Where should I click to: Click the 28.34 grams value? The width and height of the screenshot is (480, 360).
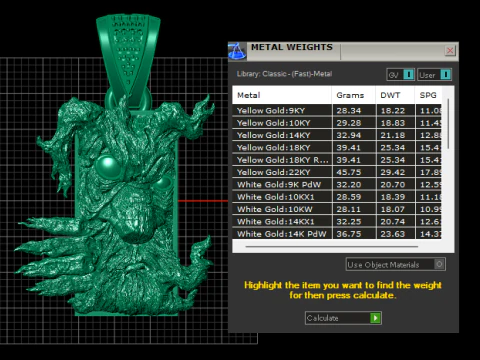pos(348,111)
